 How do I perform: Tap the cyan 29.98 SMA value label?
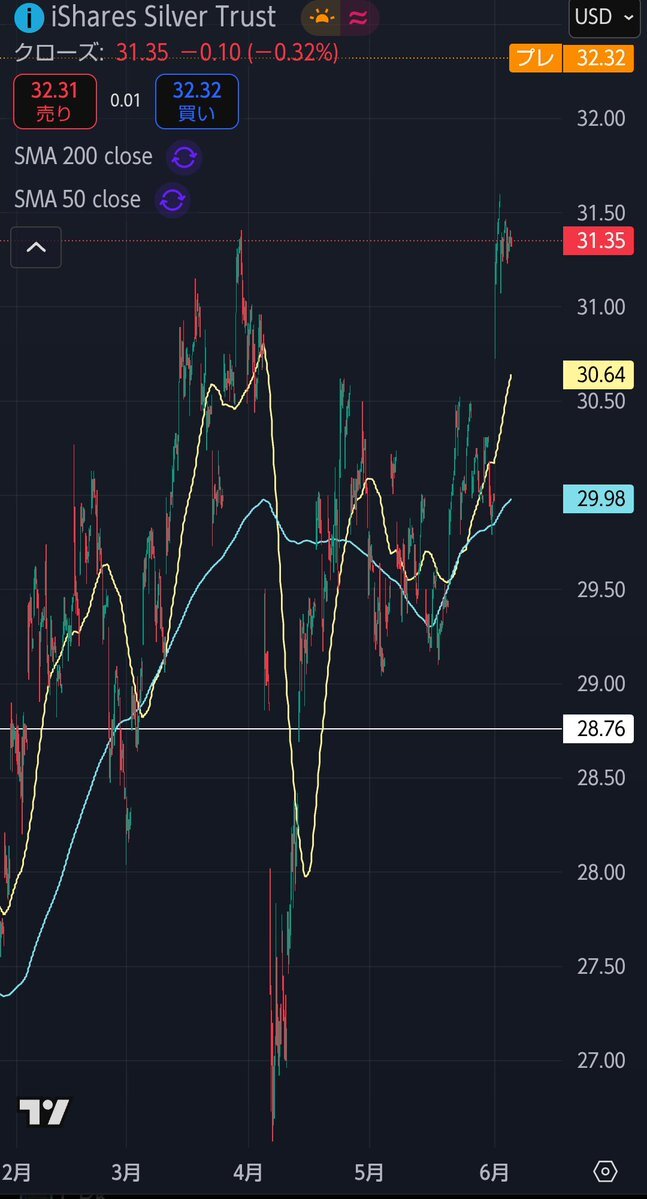tap(597, 499)
